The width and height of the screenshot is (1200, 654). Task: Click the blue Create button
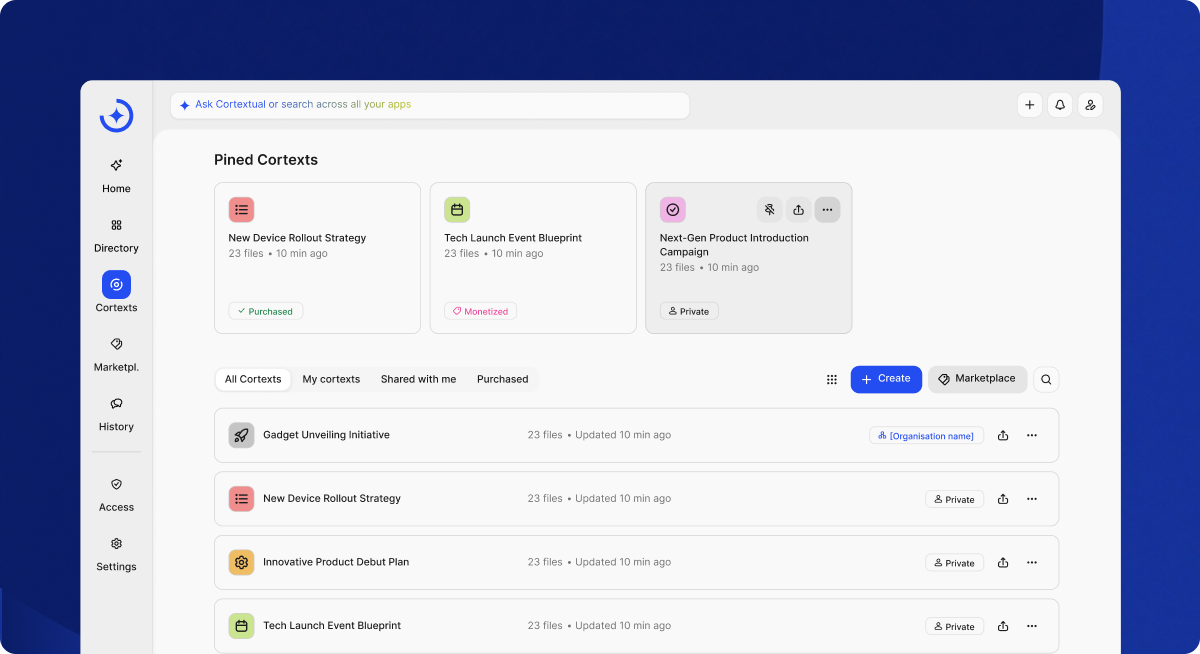pos(886,380)
